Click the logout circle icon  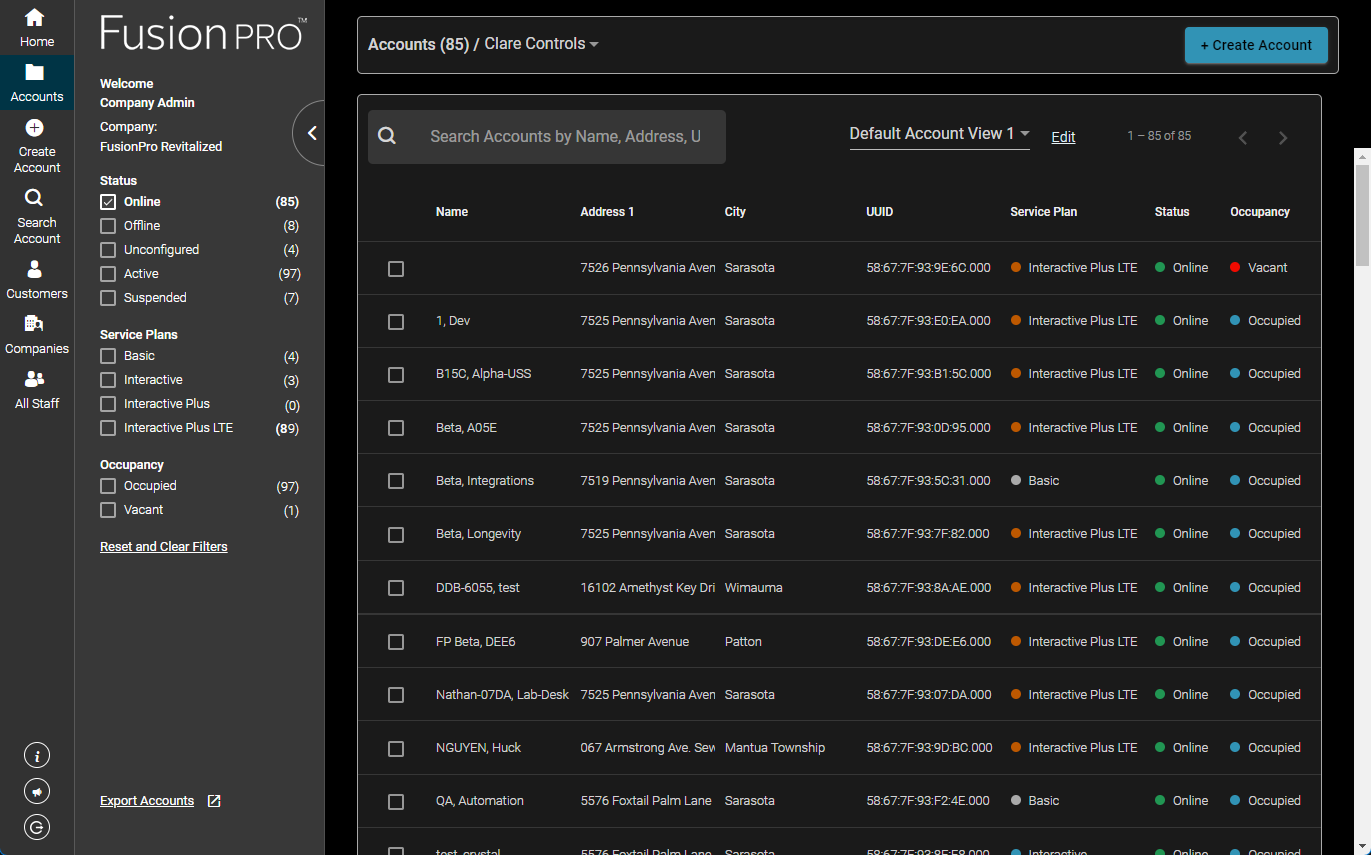coord(36,827)
